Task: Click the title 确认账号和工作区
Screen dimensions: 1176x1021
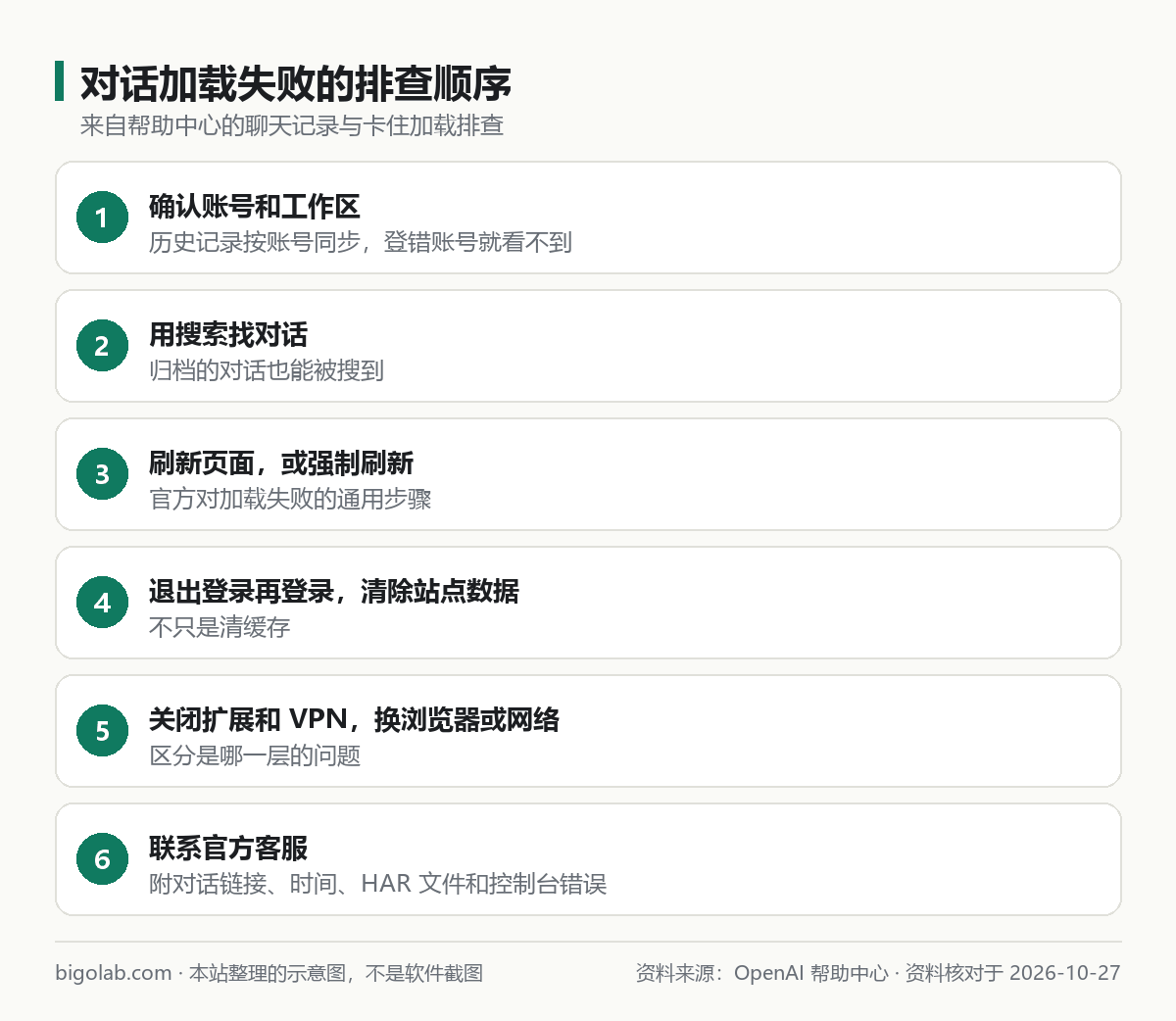Action: pyautogui.click(x=255, y=206)
